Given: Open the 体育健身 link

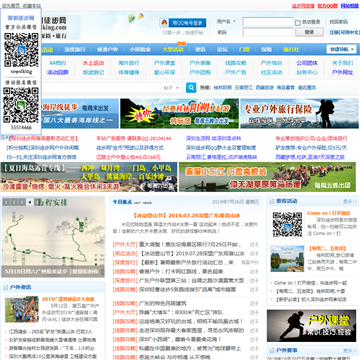Looking at the screenshot, I should point(129,72).
